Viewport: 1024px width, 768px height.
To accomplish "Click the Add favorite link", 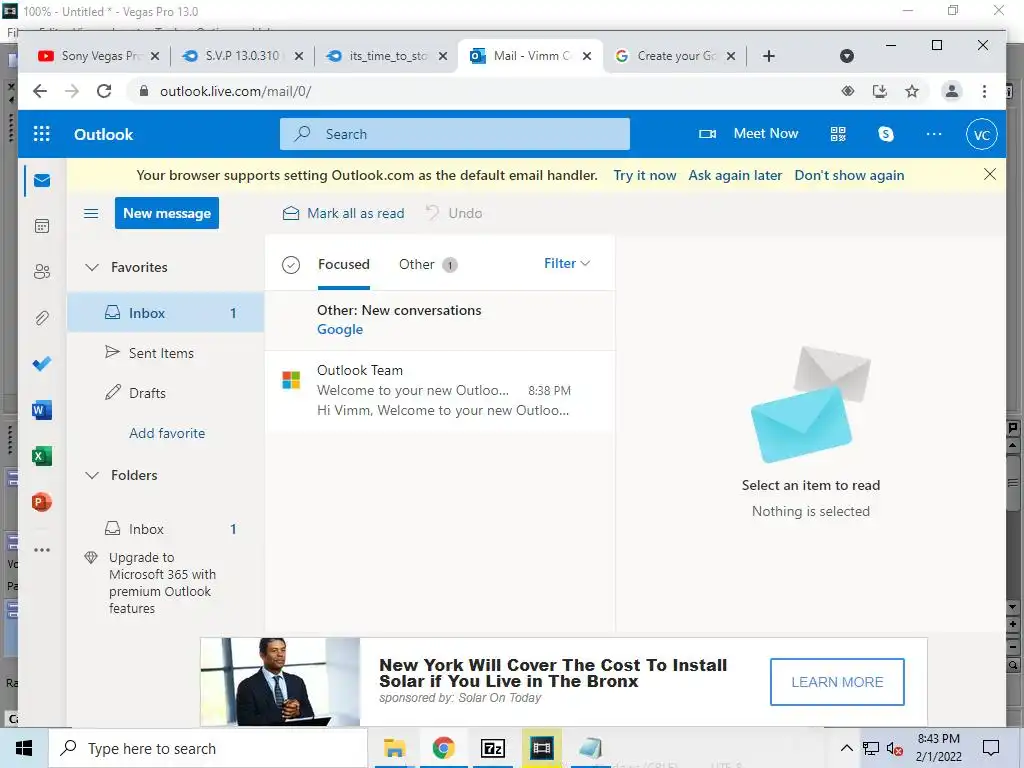I will point(167,433).
